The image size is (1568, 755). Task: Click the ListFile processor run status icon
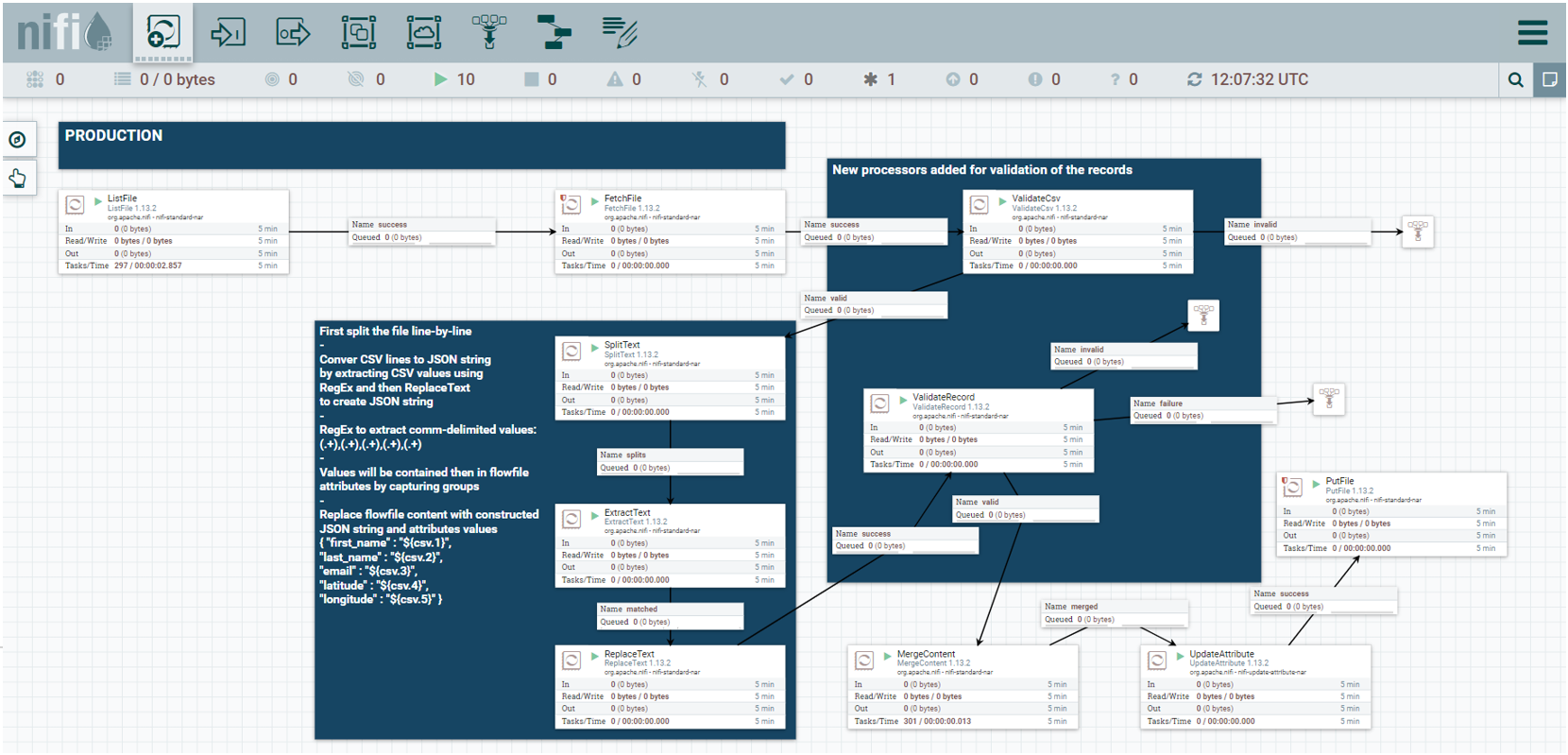click(97, 200)
